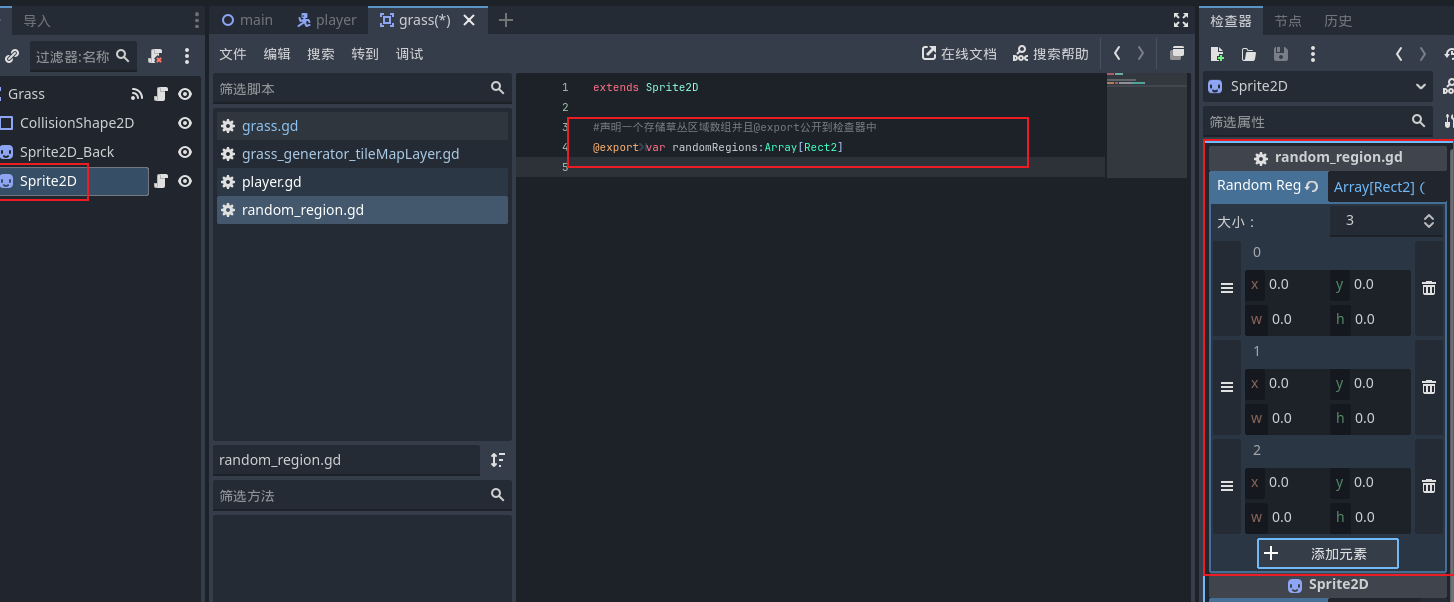Save the current resource in inspector

point(1281,54)
